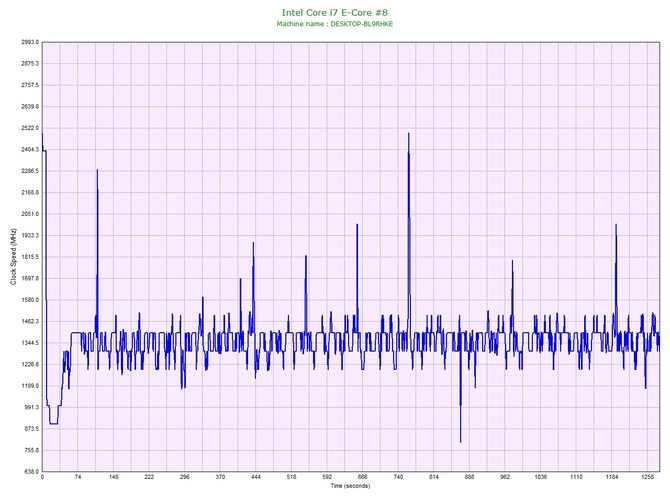Image resolution: width=670 pixels, height=503 pixels.
Task: Click the 2404.3 y-axis value
Action: pos(30,150)
